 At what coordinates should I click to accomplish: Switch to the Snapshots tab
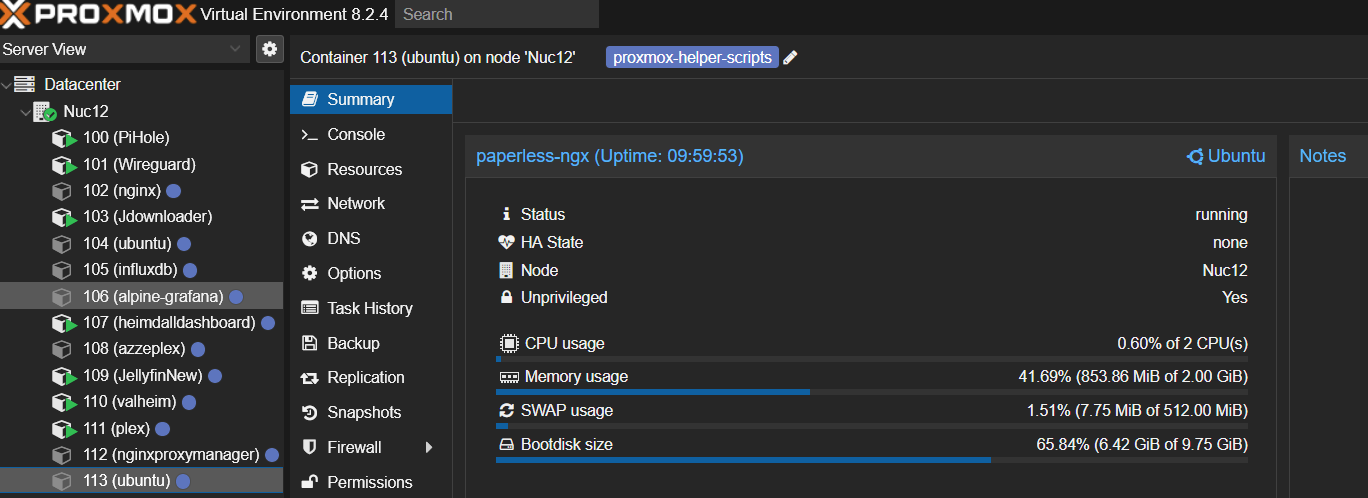[363, 412]
